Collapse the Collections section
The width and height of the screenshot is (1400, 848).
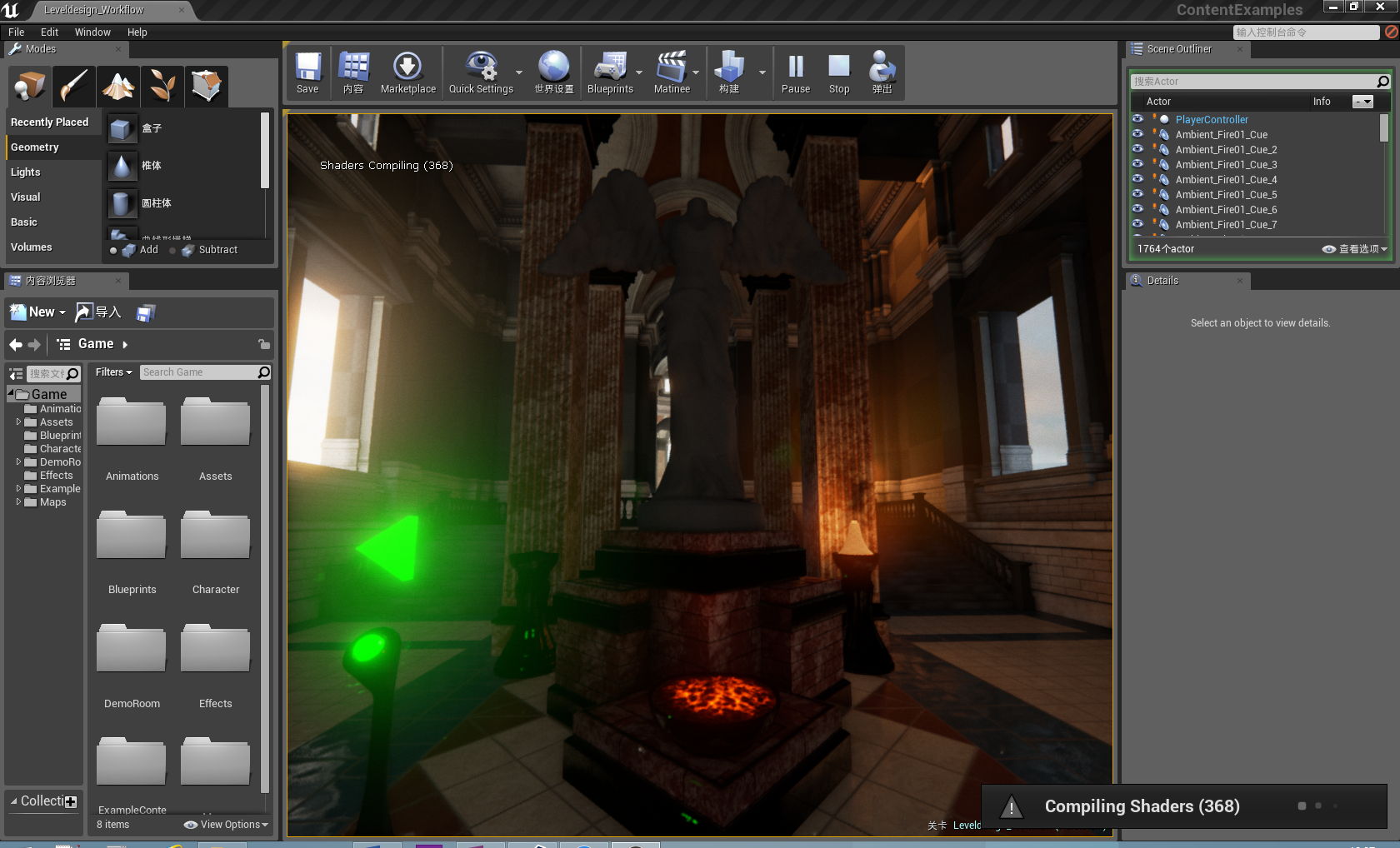pos(13,801)
